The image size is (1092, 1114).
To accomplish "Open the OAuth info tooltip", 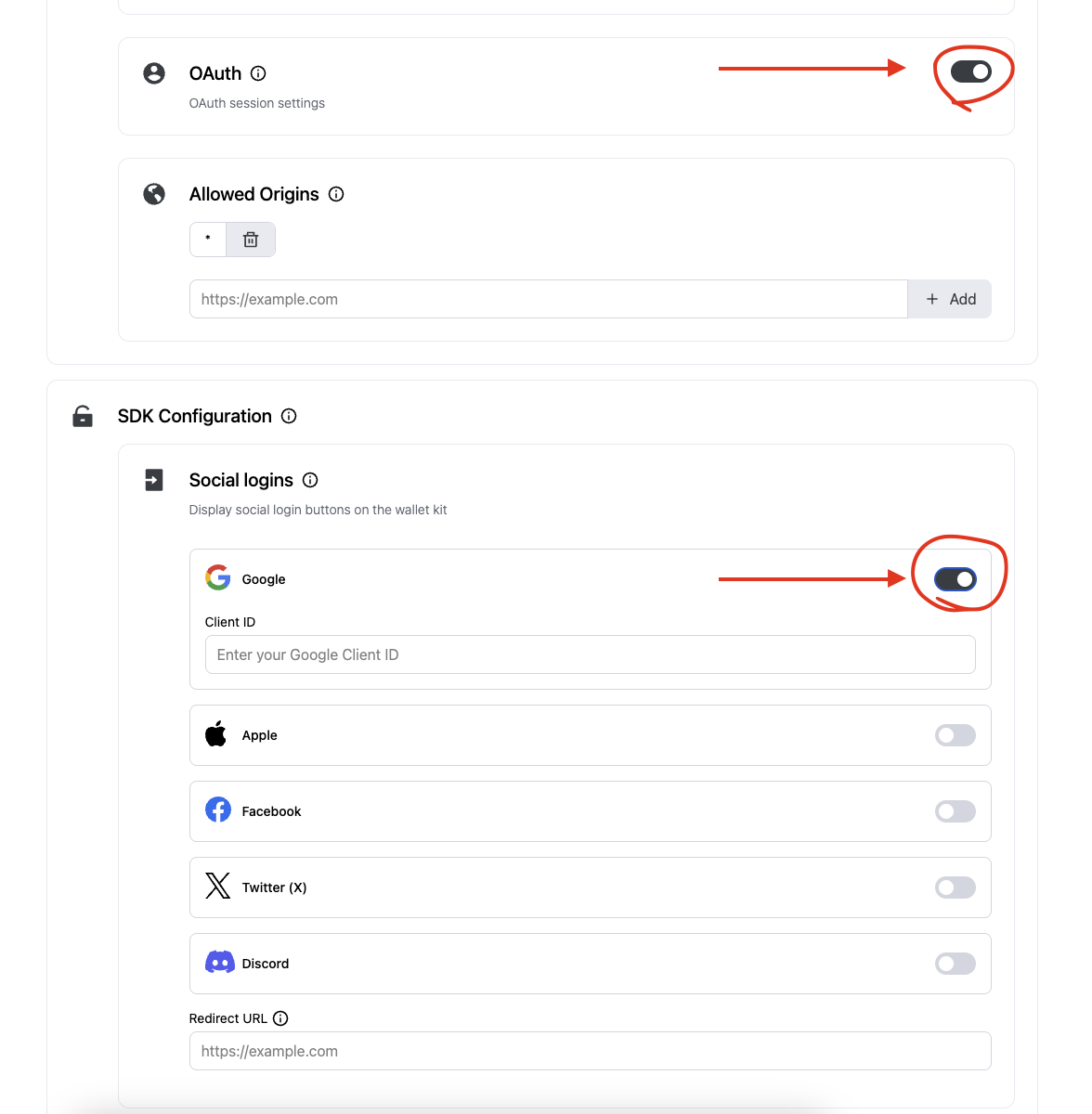I will pos(258,73).
